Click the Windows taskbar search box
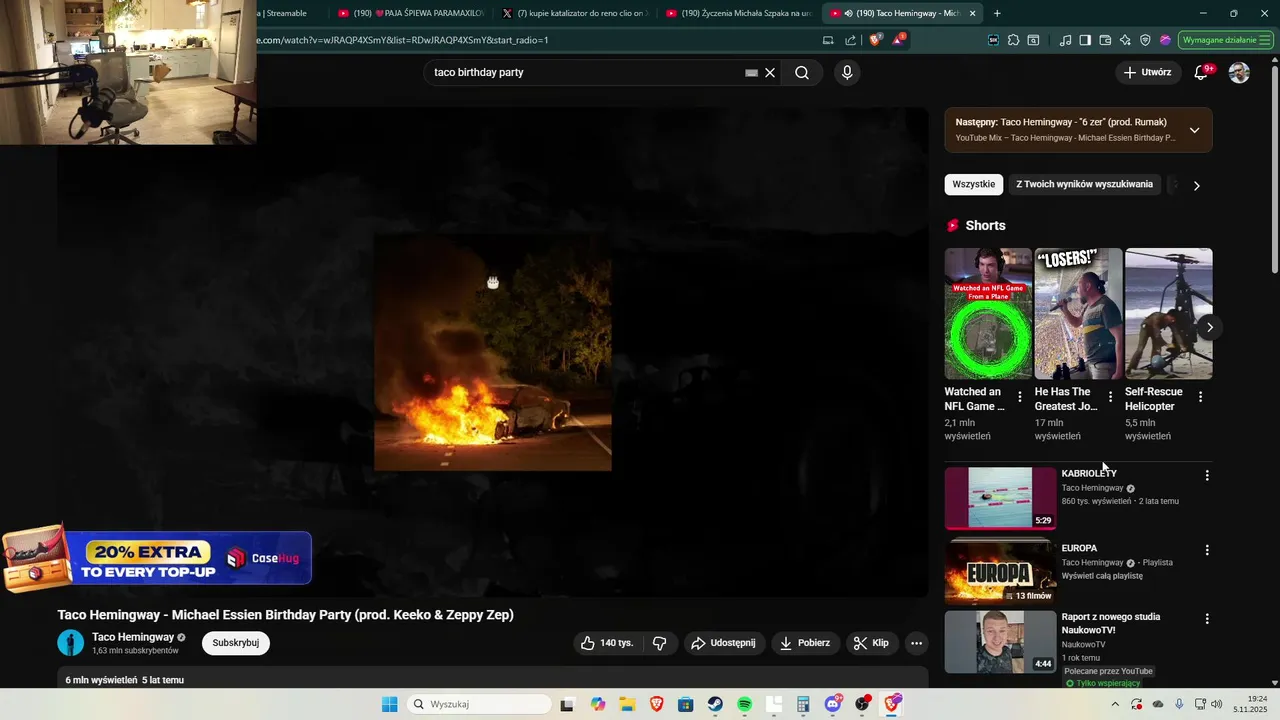The height and width of the screenshot is (720, 1280). click(x=481, y=704)
